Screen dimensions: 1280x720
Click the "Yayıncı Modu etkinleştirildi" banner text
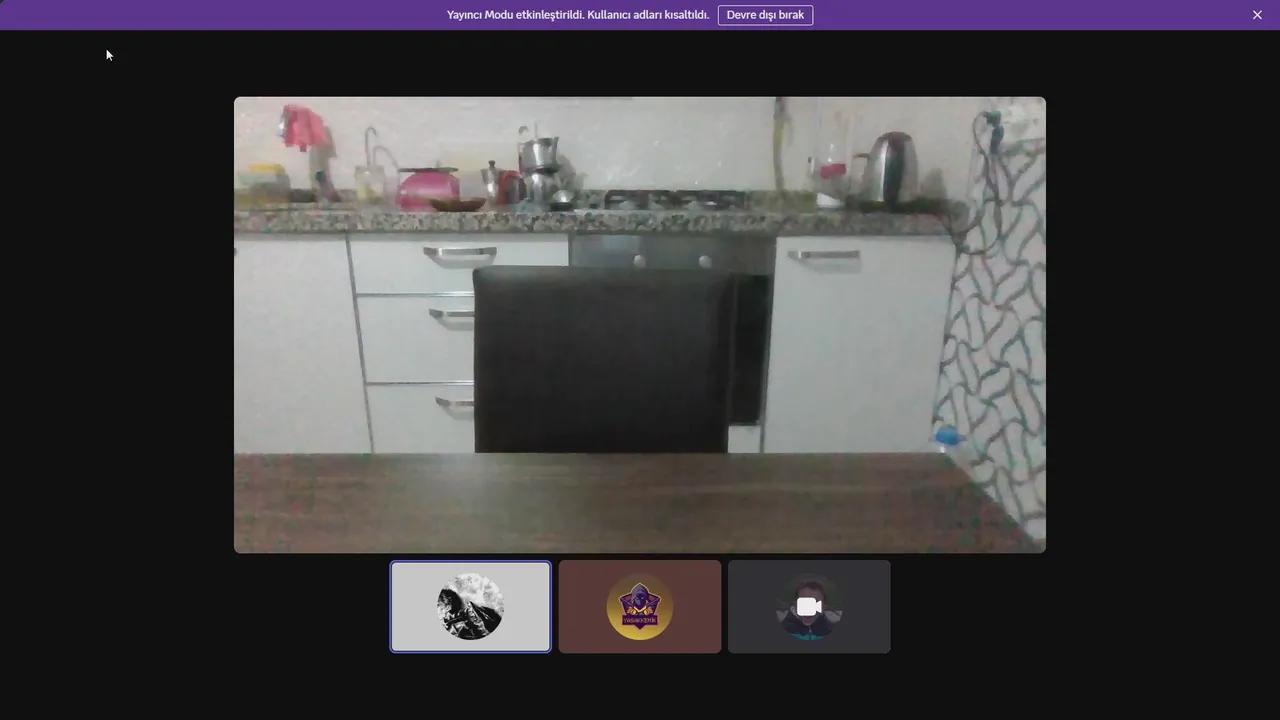(578, 15)
